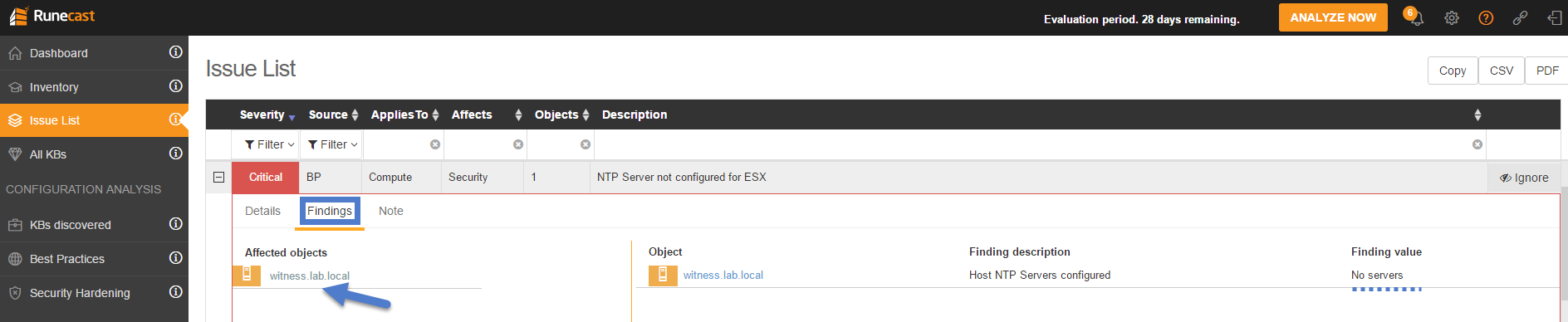
Task: Click 'Host NTP Servers configured' description
Action: click(1039, 275)
